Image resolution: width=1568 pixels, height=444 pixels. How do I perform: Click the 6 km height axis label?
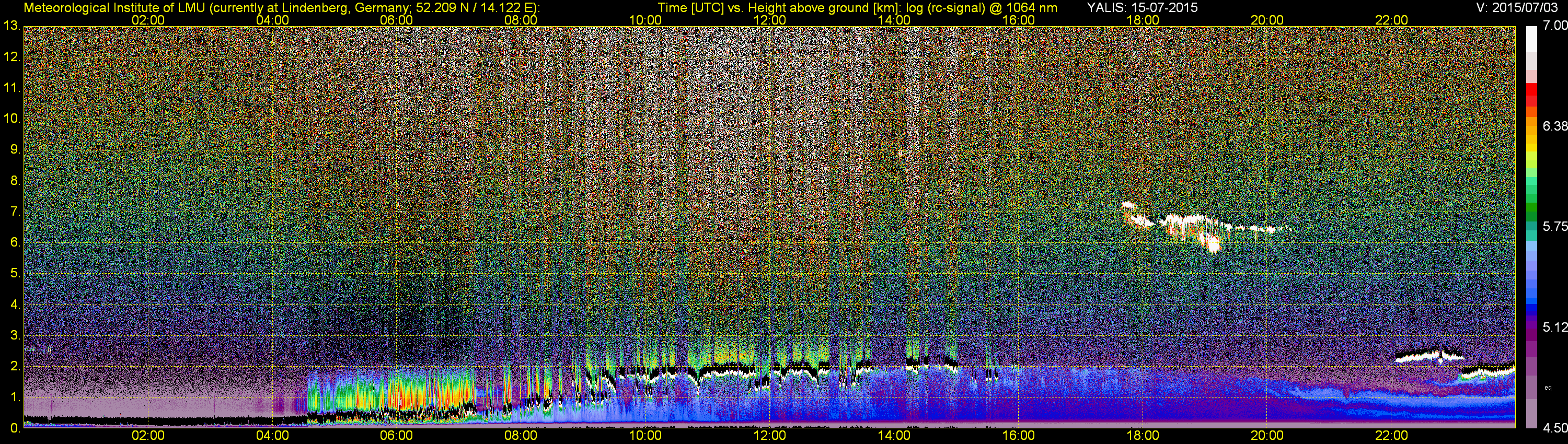click(15, 243)
